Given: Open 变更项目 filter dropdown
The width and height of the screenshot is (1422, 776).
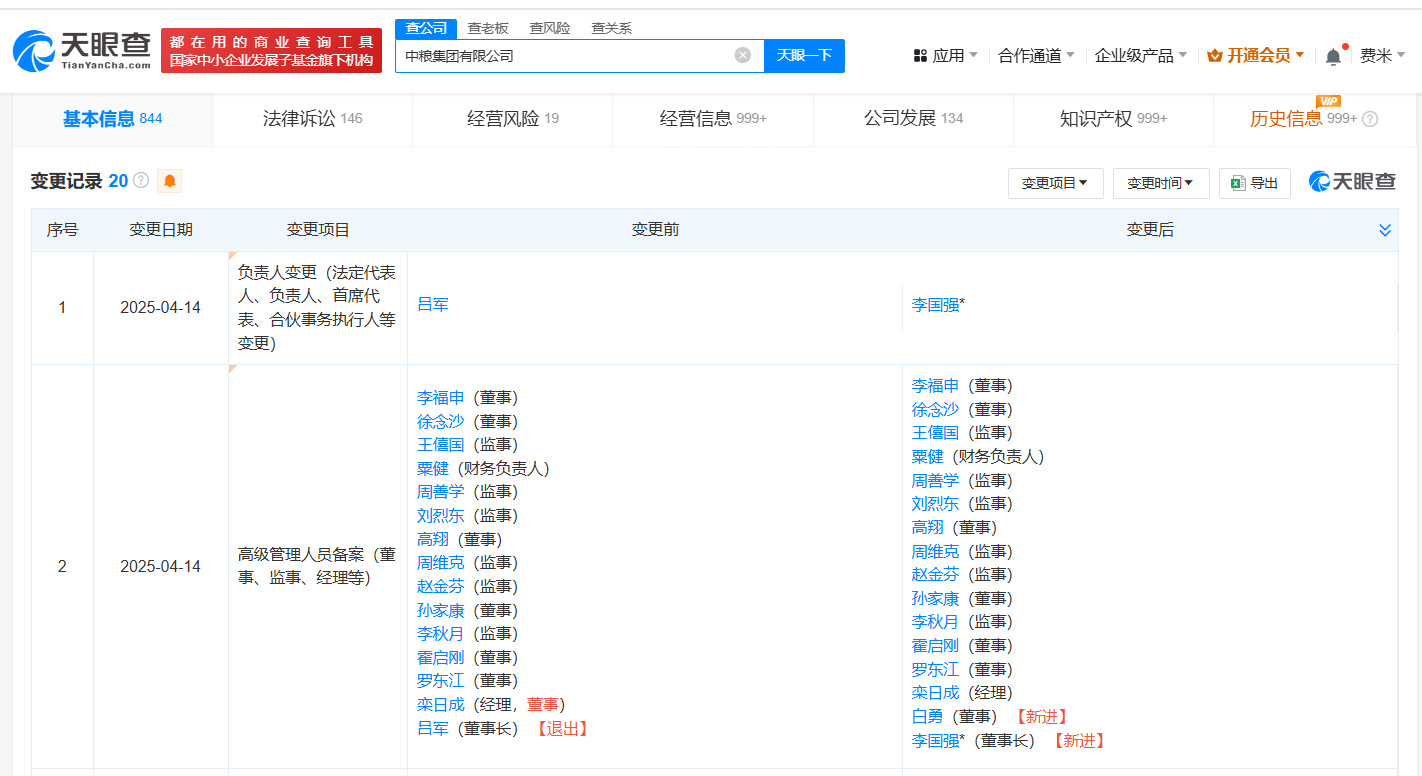Looking at the screenshot, I should [1055, 183].
